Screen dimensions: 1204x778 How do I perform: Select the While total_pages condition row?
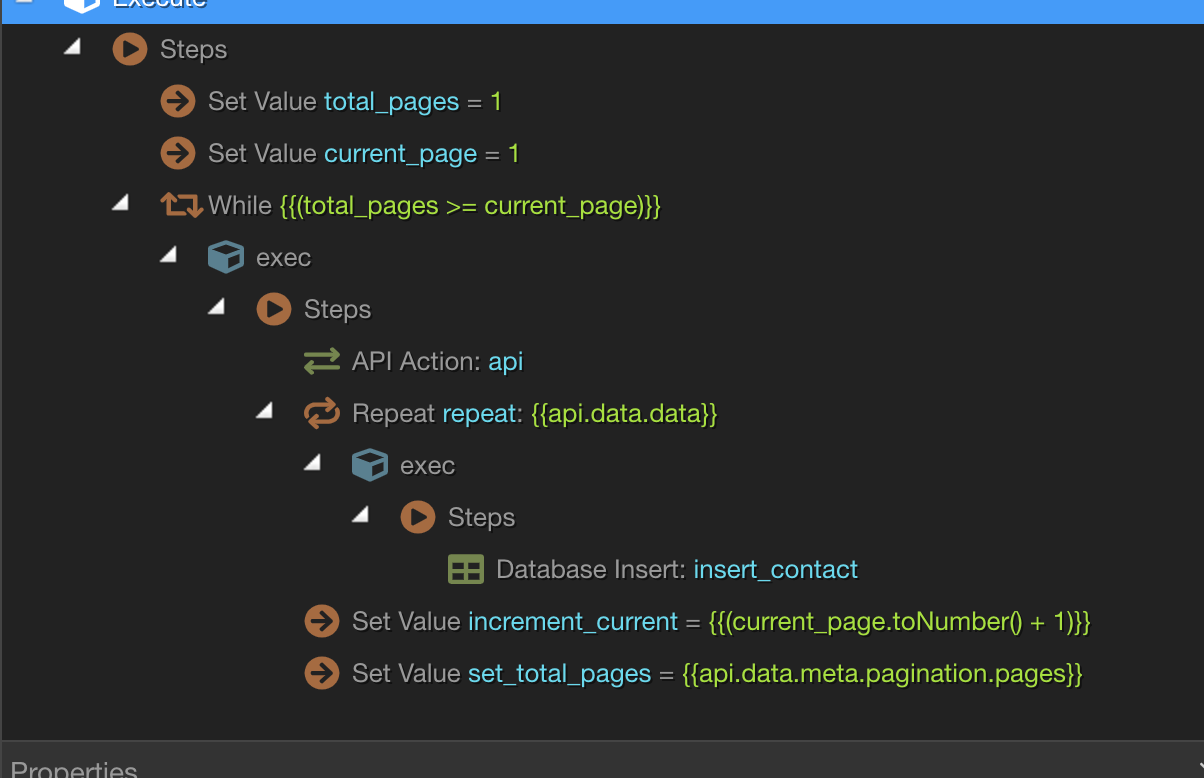pyautogui.click(x=434, y=205)
